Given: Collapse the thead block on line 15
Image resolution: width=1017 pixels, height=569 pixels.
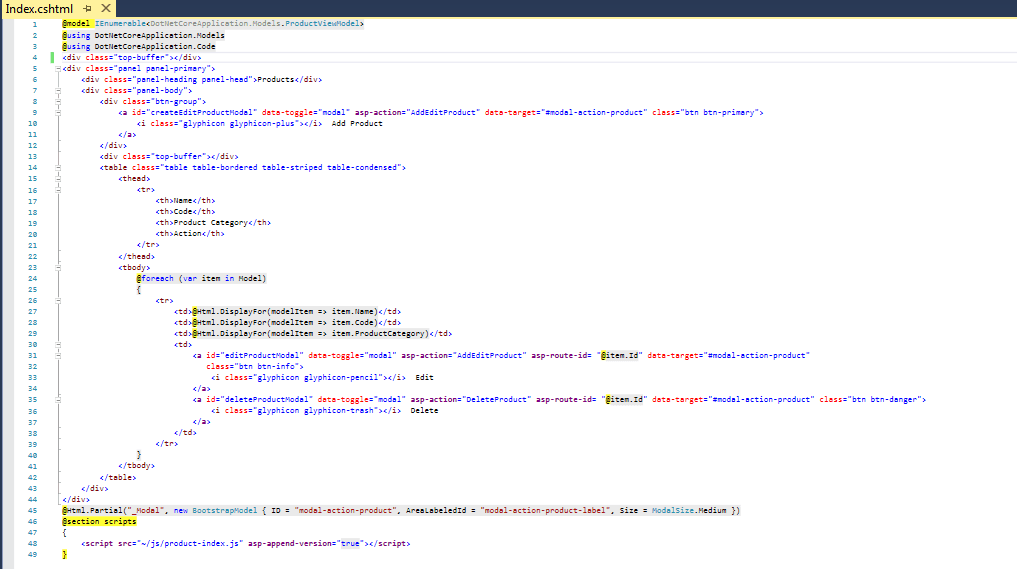Looking at the screenshot, I should pyautogui.click(x=58, y=178).
